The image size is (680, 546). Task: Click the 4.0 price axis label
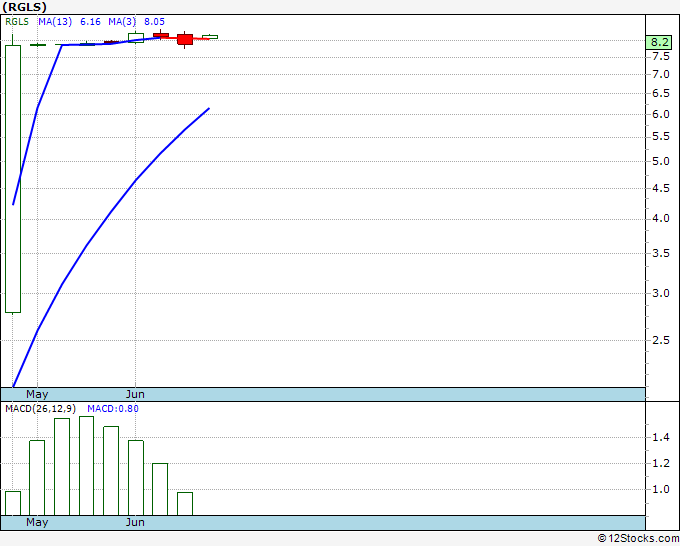661,219
